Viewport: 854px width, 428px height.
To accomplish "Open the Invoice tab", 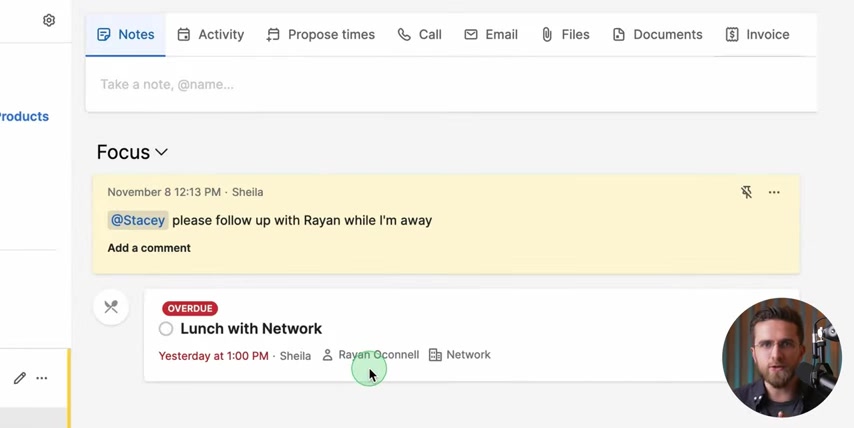I will tap(758, 35).
